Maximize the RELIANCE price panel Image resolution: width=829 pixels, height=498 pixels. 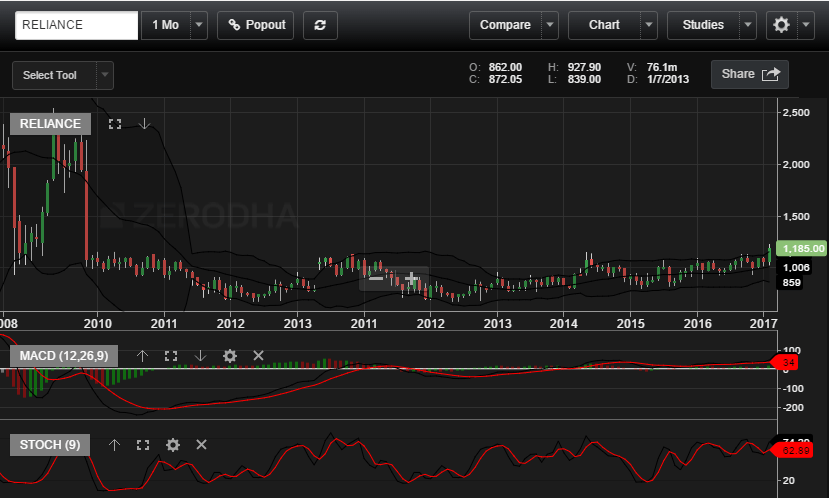(x=115, y=124)
